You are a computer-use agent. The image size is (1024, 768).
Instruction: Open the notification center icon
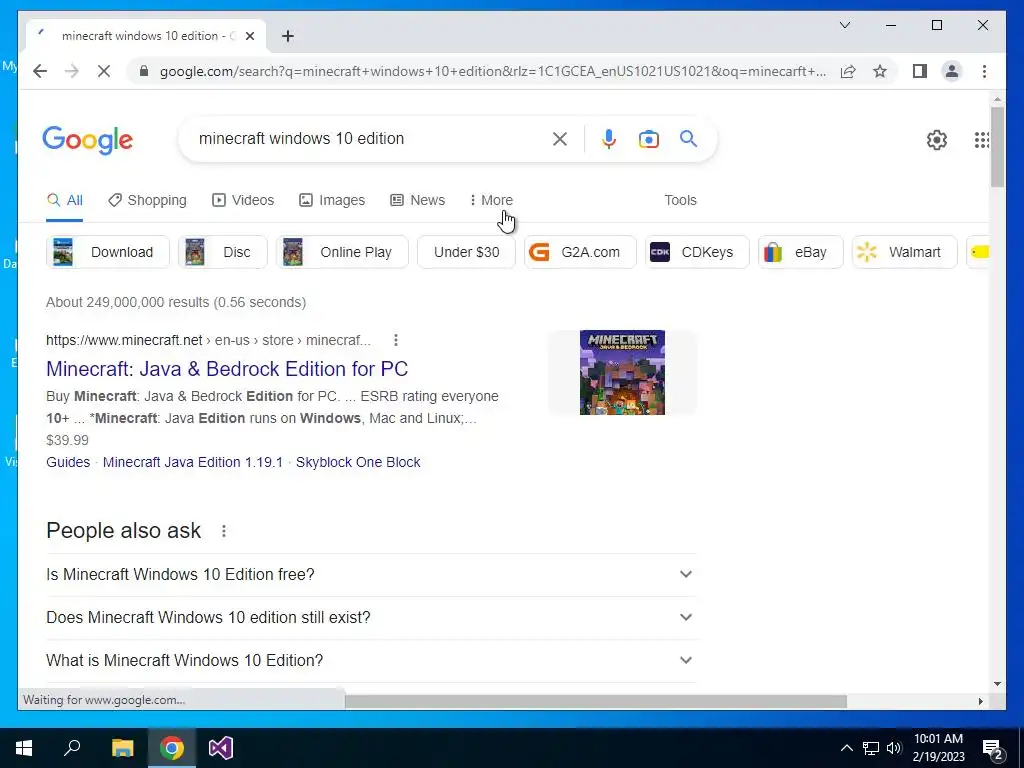[993, 750]
